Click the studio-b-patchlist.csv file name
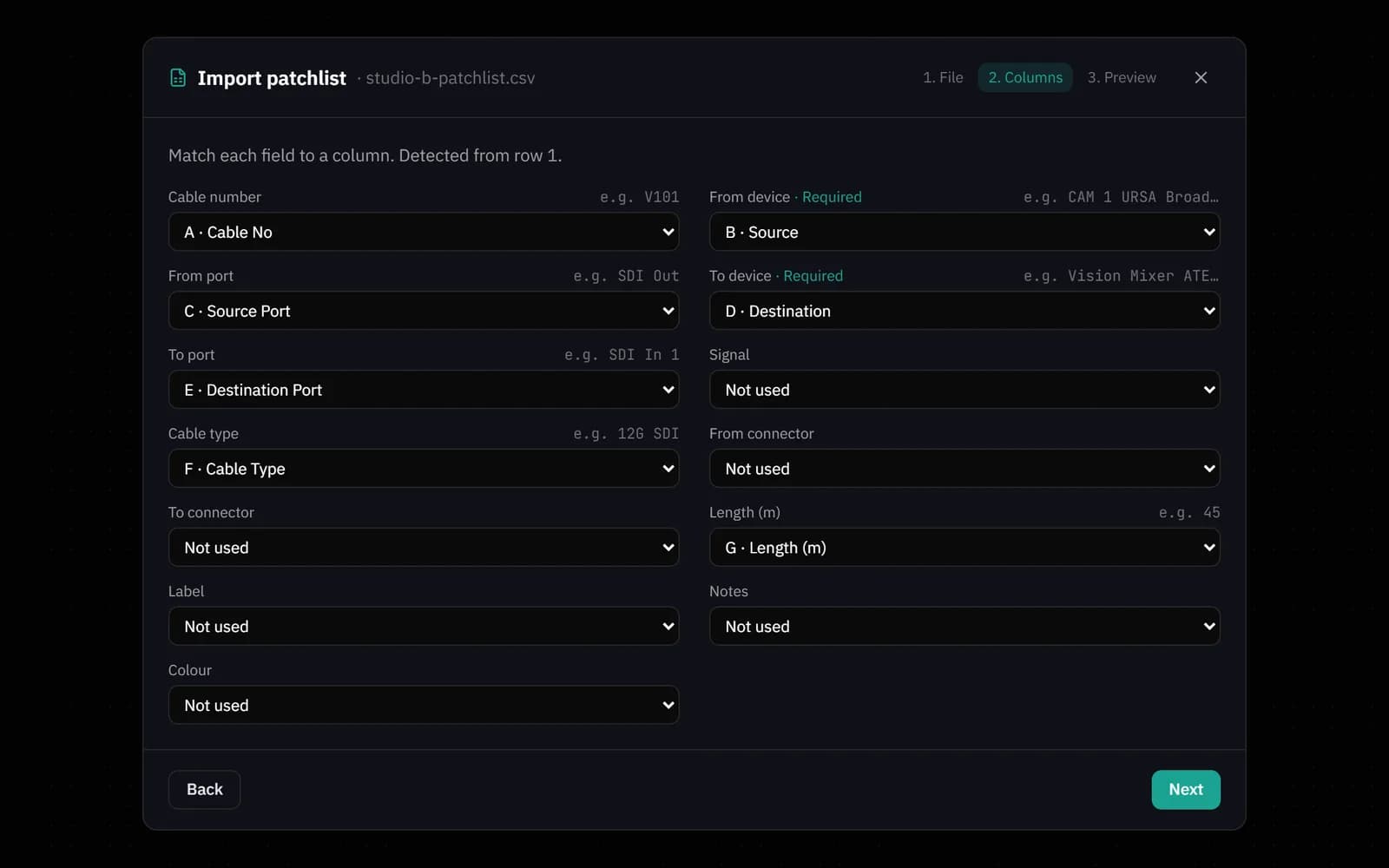 pyautogui.click(x=450, y=78)
